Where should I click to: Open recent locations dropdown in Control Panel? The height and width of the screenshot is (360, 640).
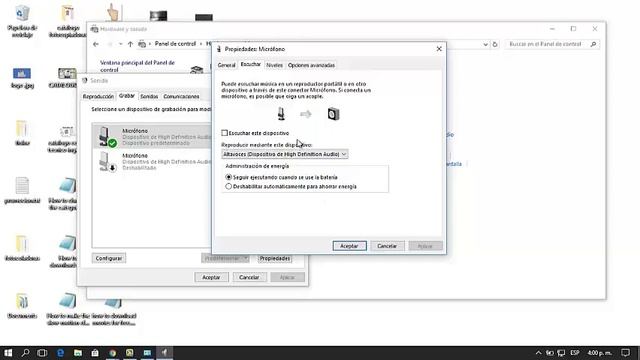[x=121, y=44]
